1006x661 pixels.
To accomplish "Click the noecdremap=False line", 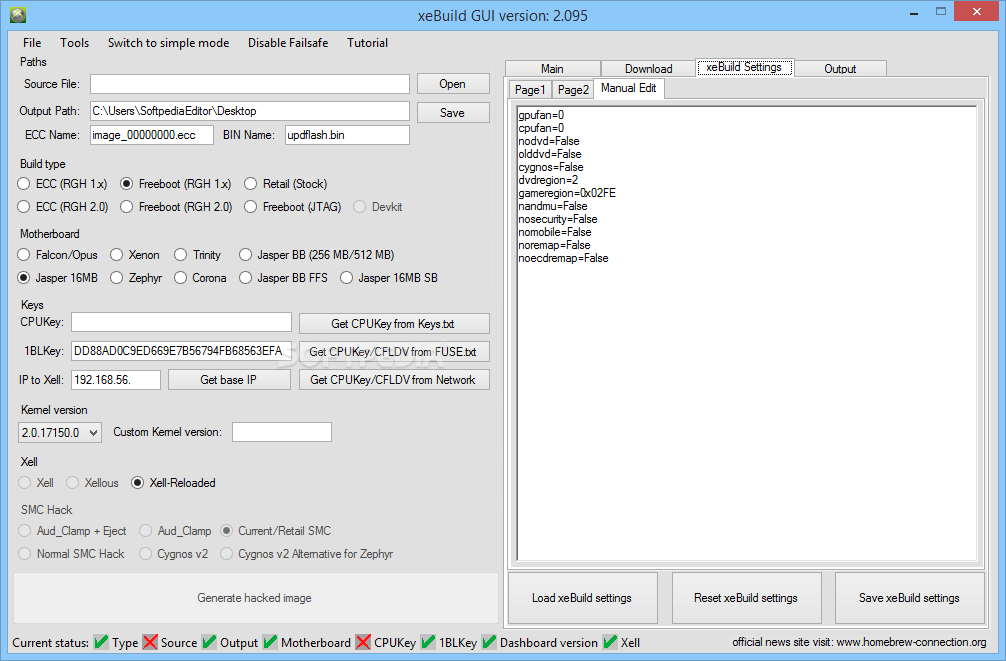I will tap(563, 258).
